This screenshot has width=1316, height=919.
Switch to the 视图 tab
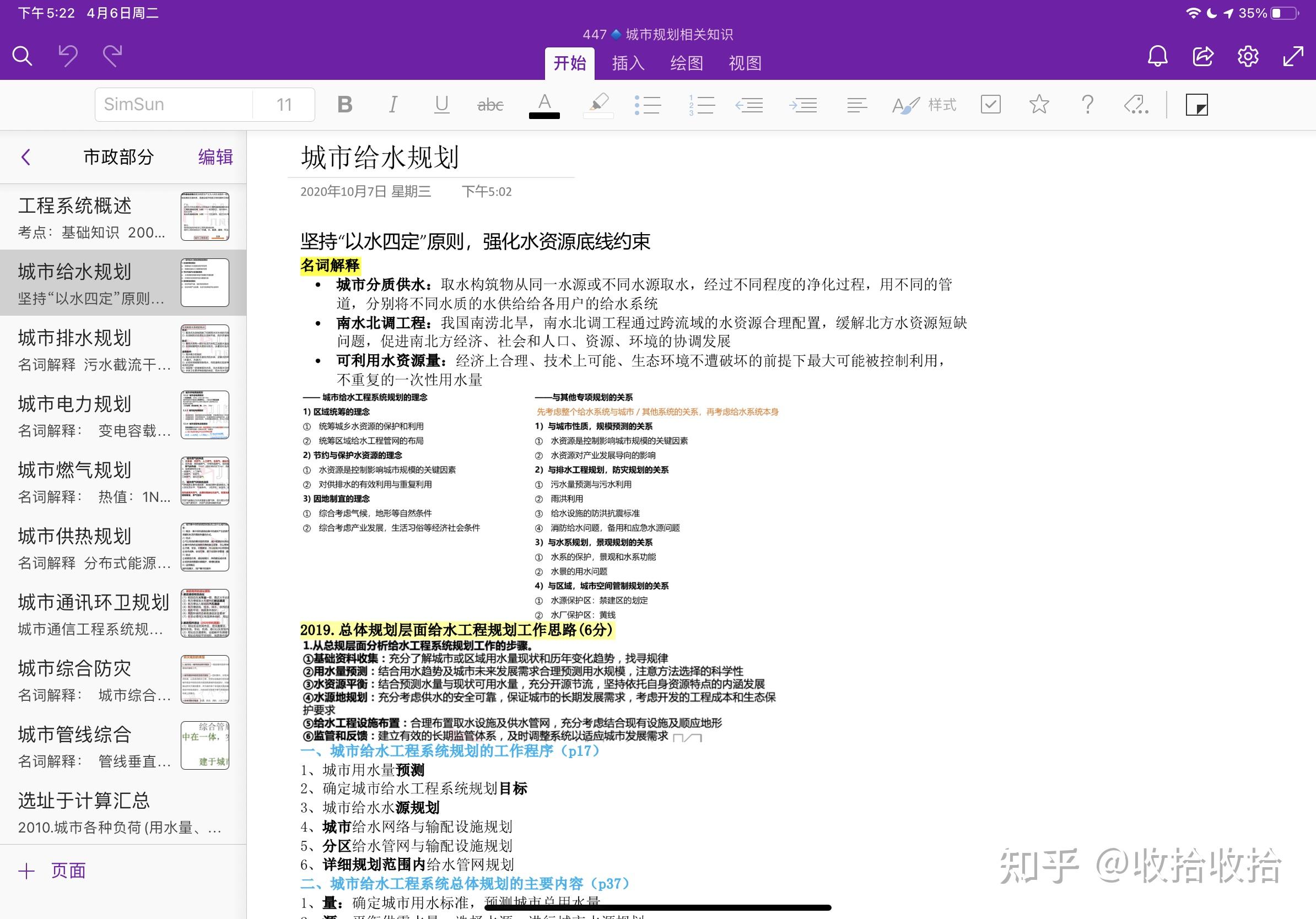pyautogui.click(x=745, y=63)
